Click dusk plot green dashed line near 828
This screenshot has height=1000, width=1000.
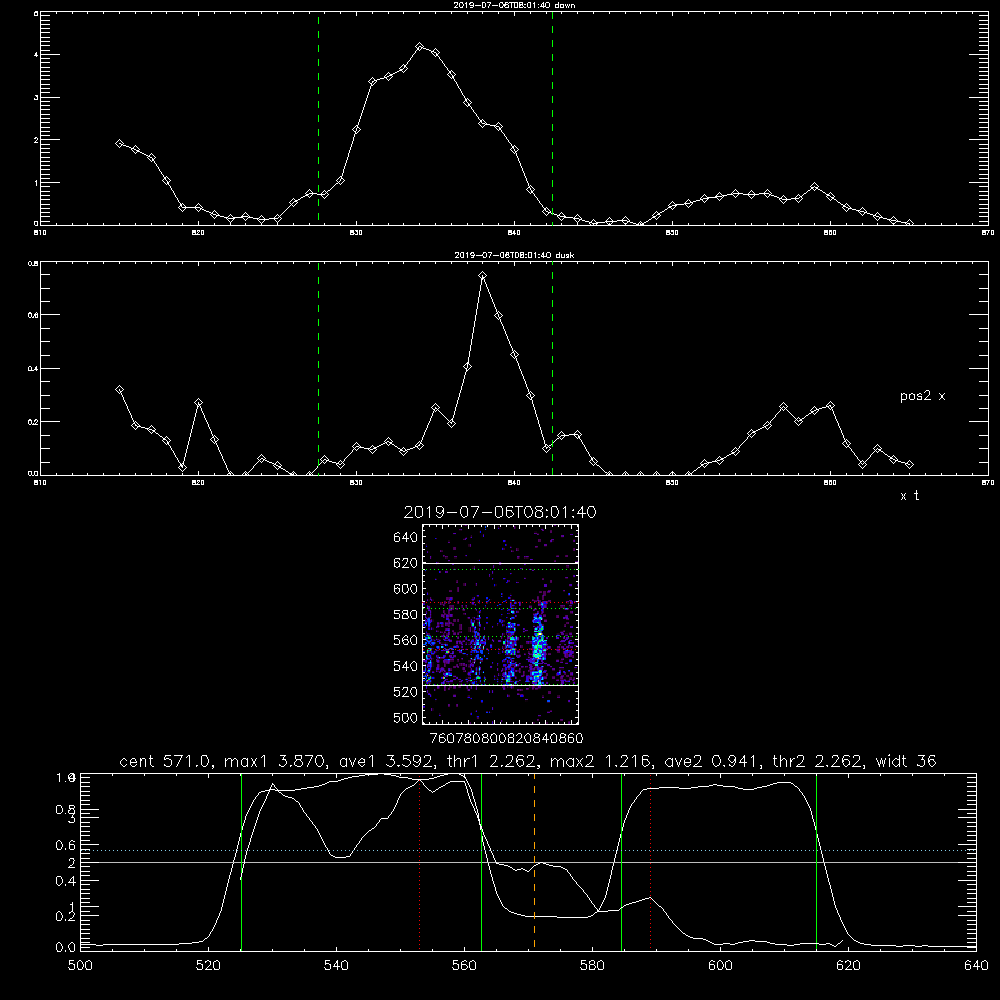click(318, 368)
